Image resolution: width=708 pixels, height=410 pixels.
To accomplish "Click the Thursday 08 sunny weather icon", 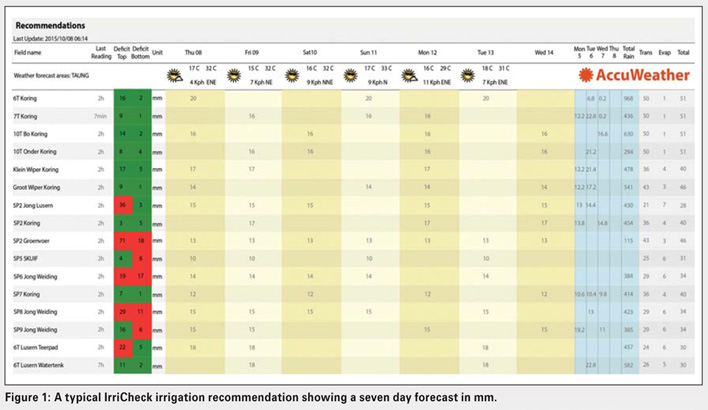I will click(175, 74).
